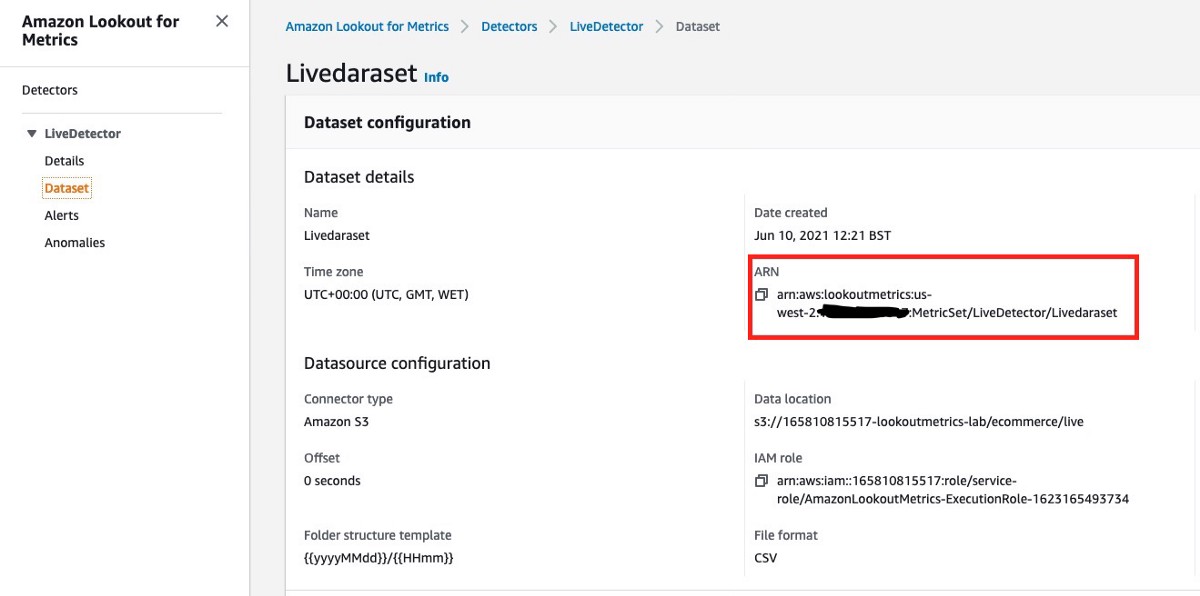Click the CSV file format value

point(765,558)
